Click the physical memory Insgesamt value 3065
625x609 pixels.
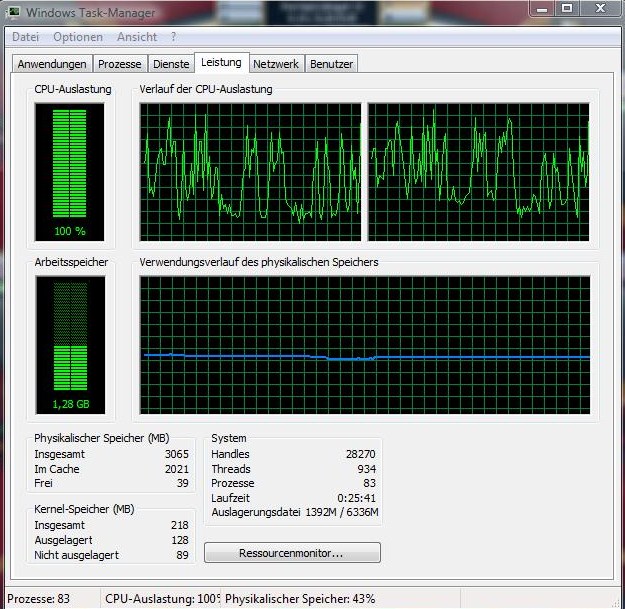click(177, 454)
